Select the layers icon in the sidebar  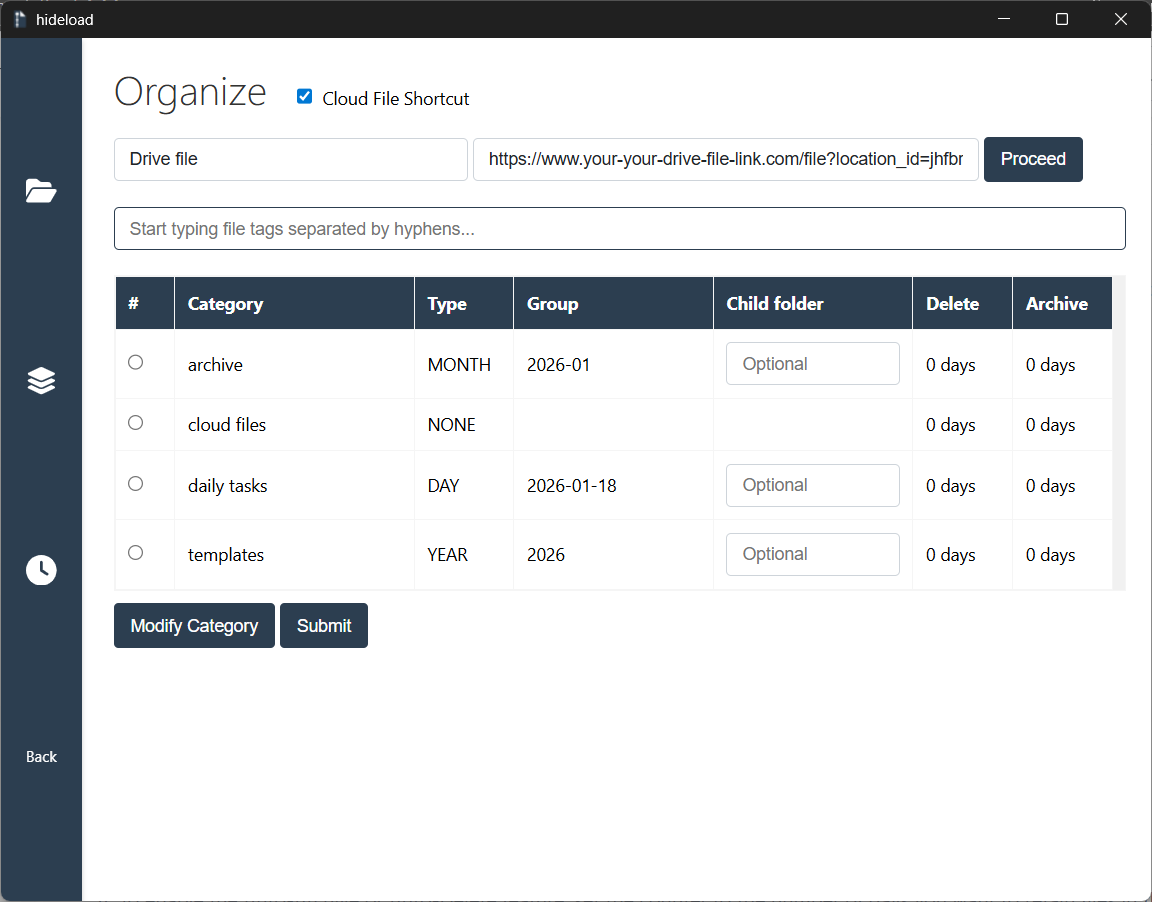[x=41, y=380]
